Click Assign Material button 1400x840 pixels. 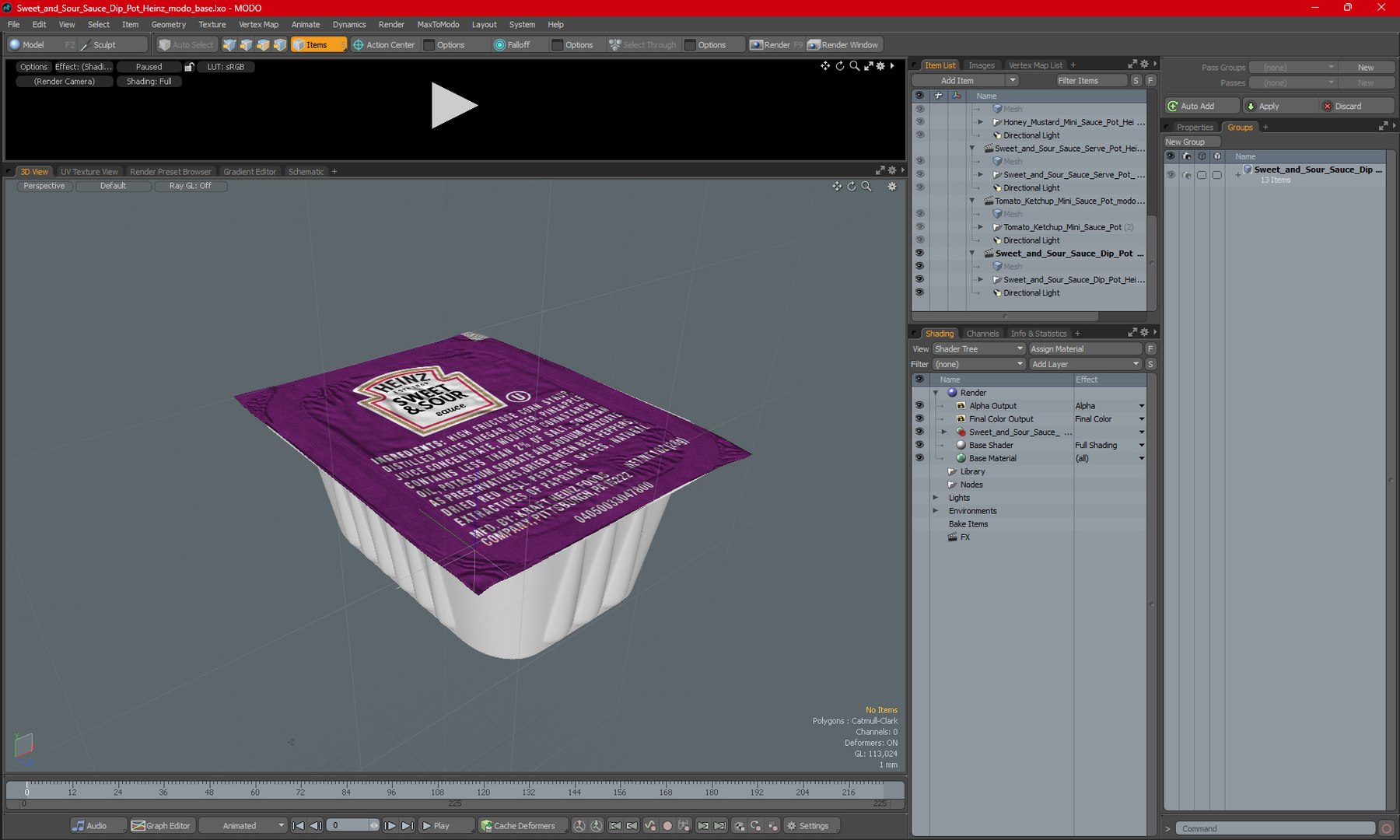click(1085, 348)
